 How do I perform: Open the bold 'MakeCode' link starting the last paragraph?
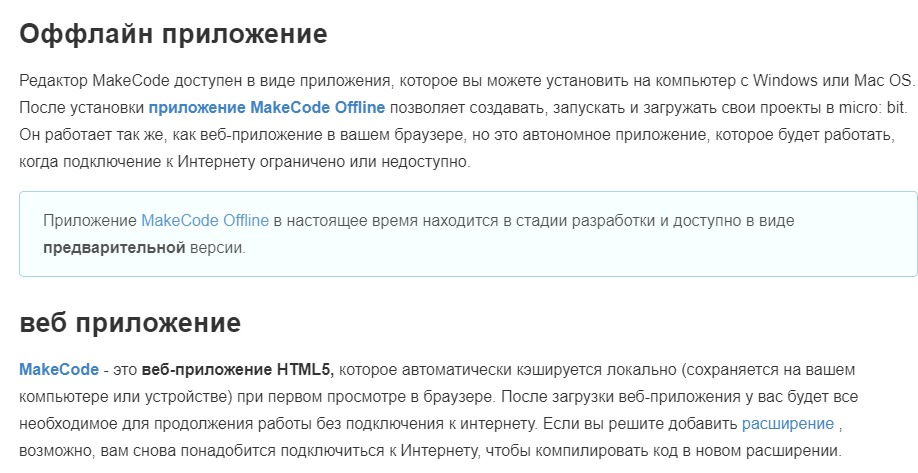(59, 369)
